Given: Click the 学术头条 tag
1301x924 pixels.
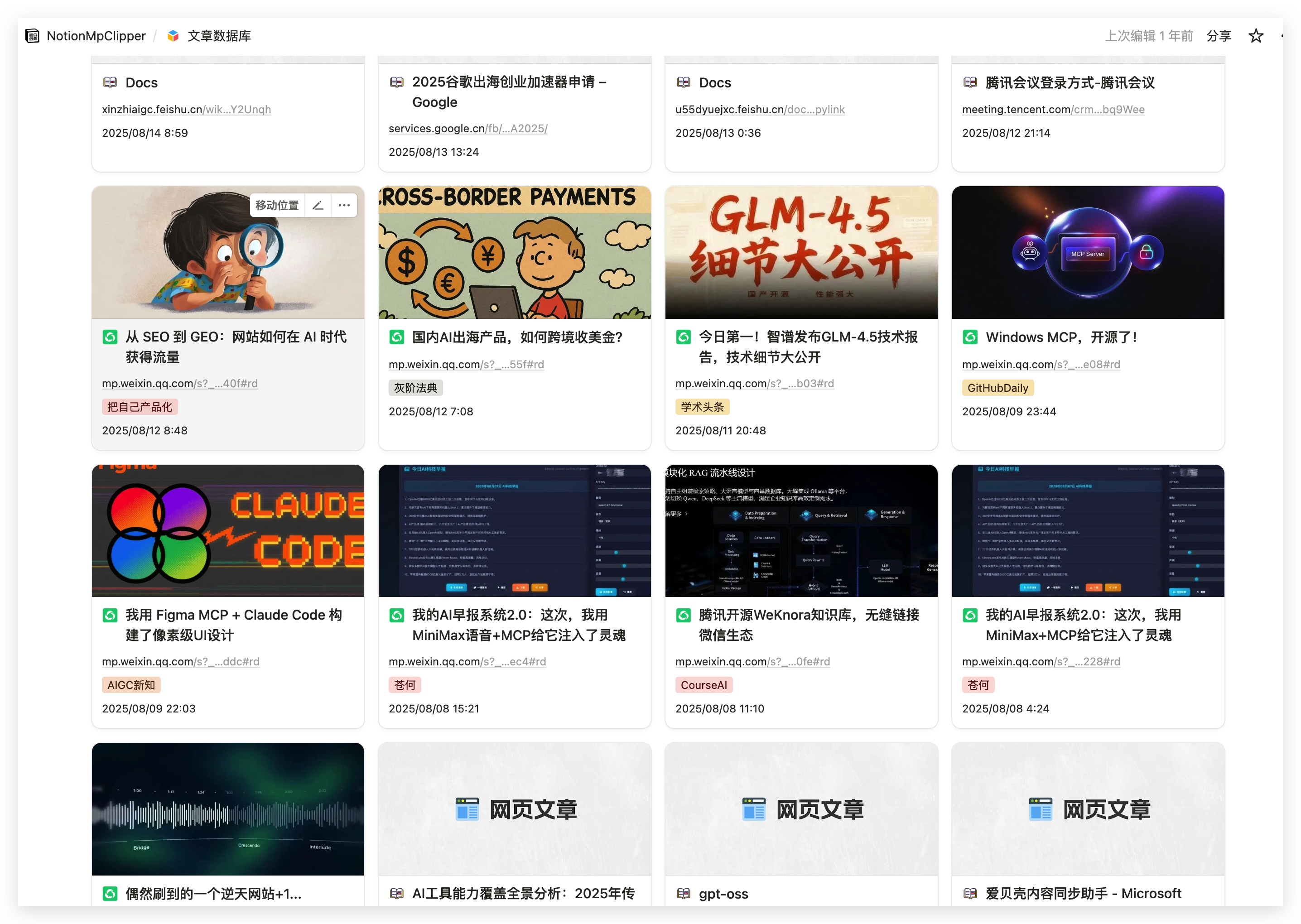Looking at the screenshot, I should click(702, 407).
